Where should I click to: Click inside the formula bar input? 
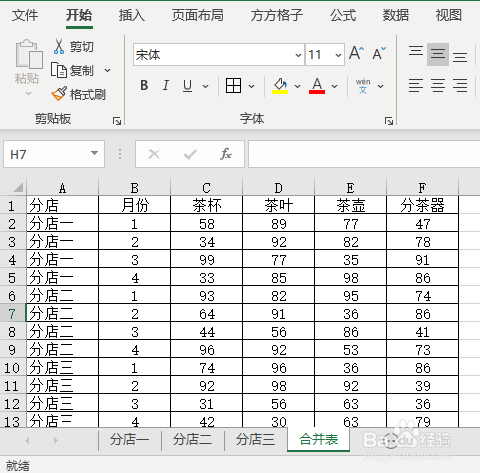pos(364,154)
